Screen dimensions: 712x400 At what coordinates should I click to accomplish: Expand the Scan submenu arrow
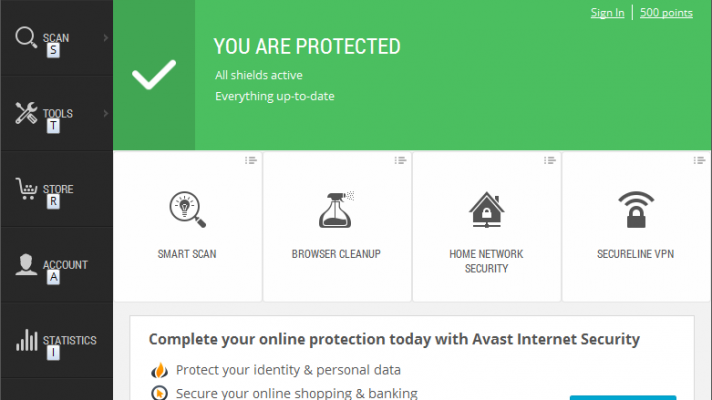pyautogui.click(x=106, y=39)
